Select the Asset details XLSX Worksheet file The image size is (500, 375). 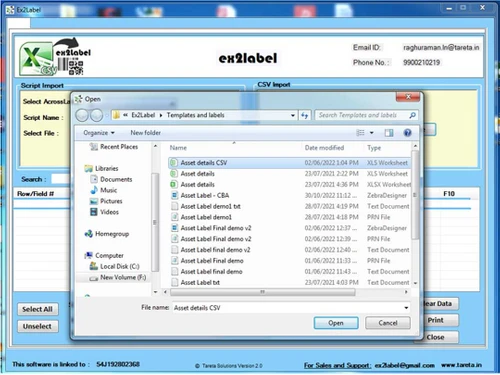click(289, 184)
